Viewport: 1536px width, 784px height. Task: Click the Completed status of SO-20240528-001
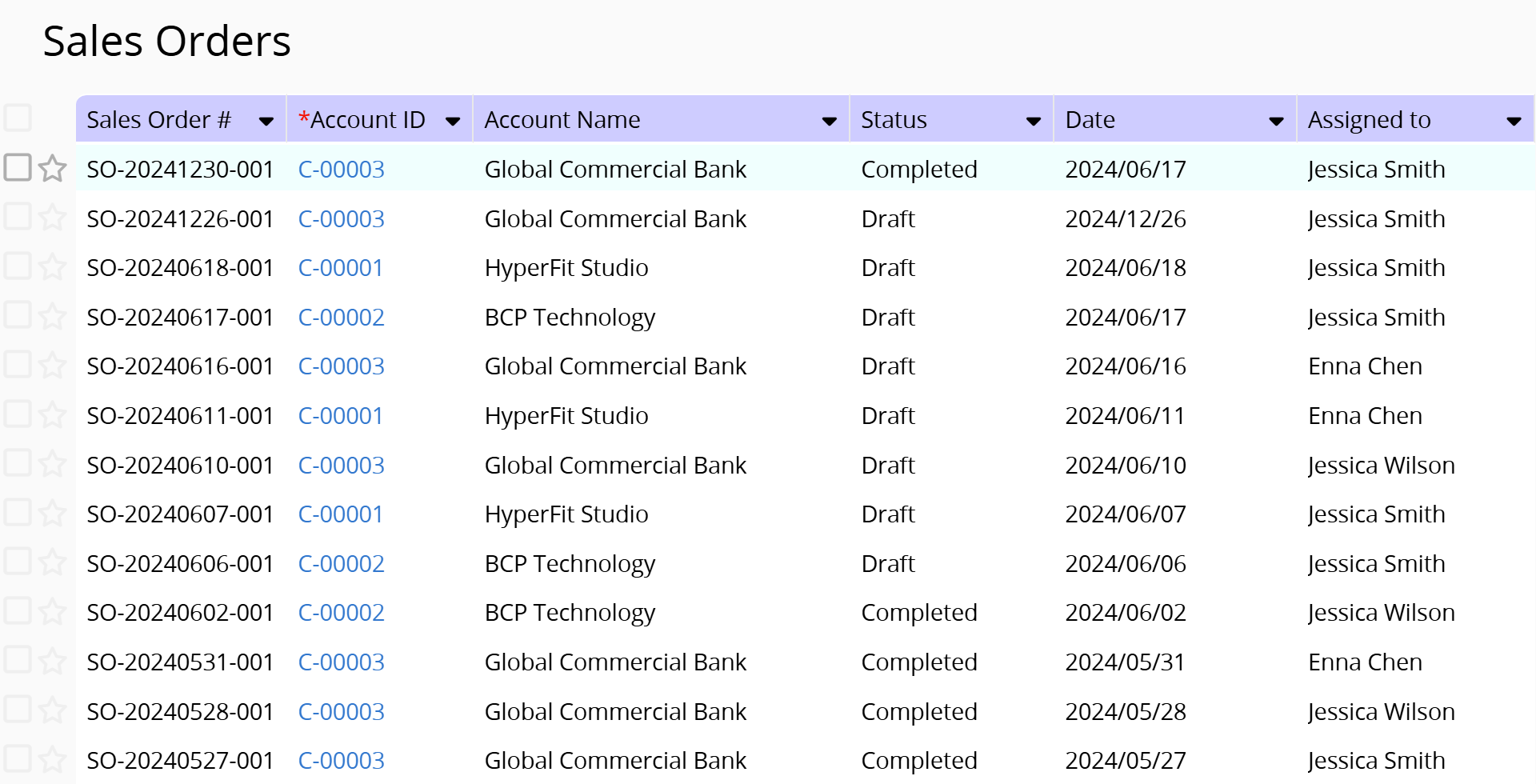[x=919, y=712]
